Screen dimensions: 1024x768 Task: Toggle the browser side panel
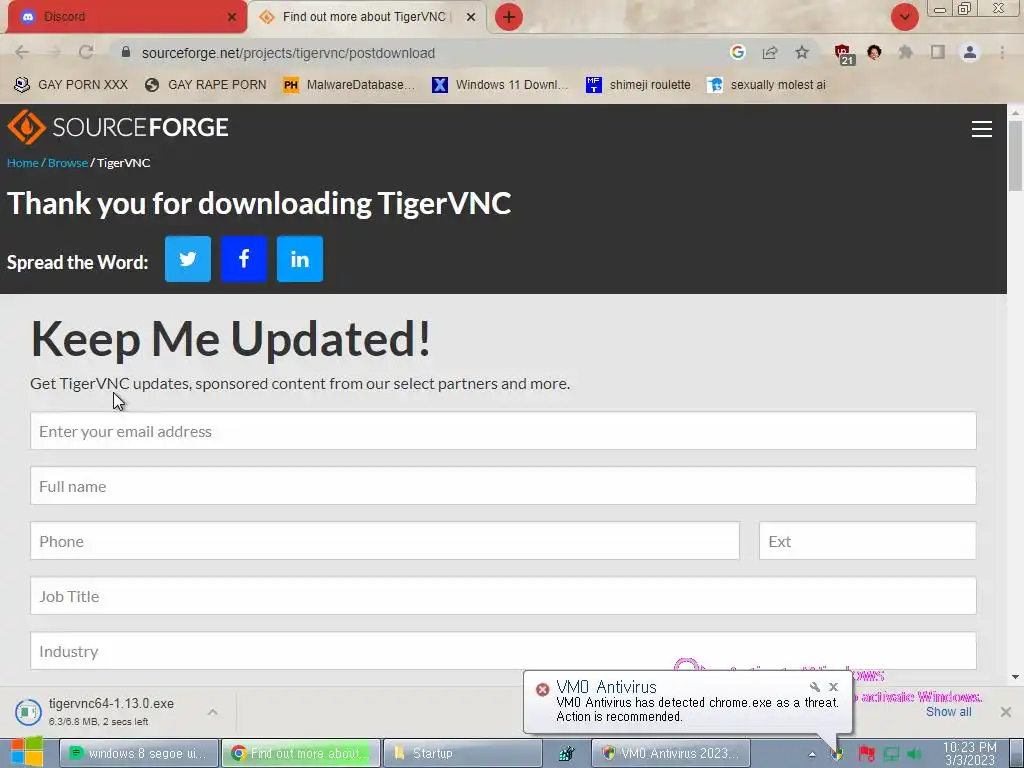click(x=938, y=52)
